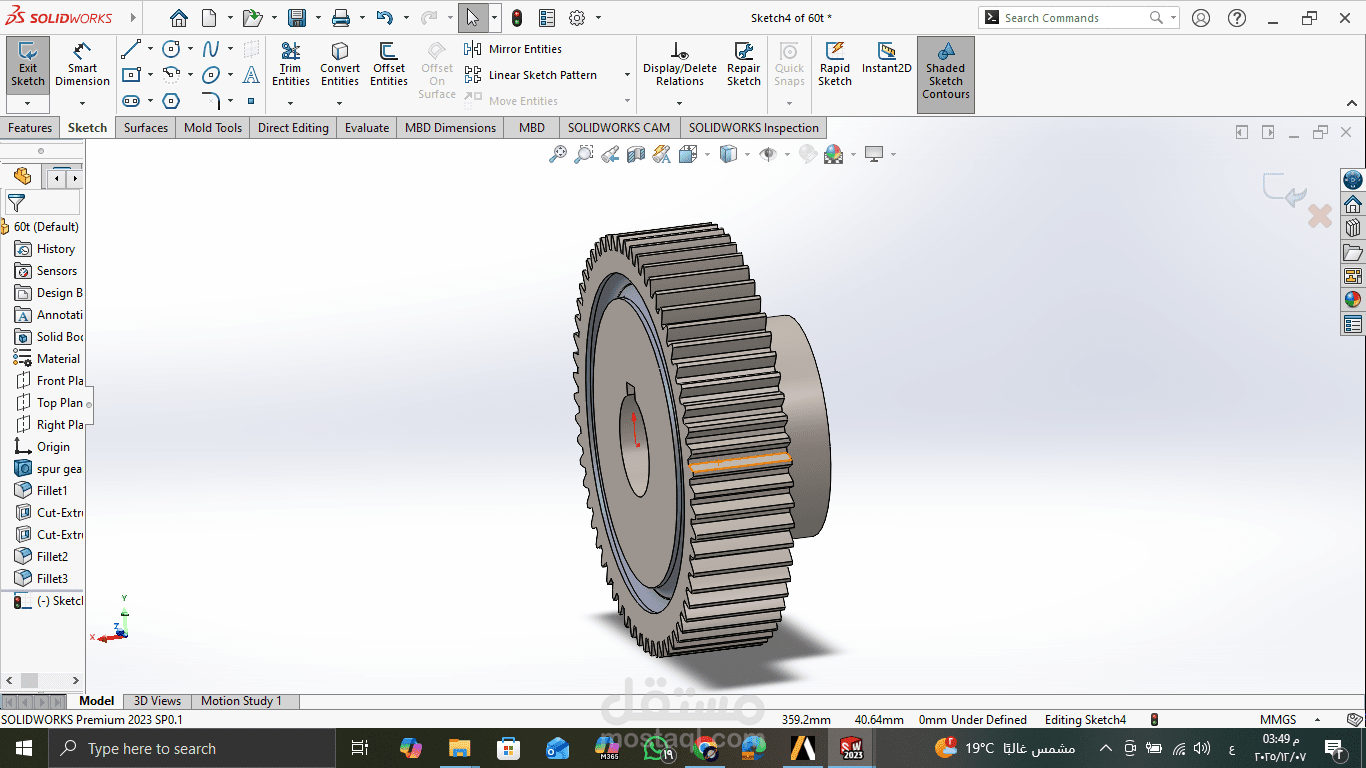
Task: Click the Appearances color ball in task pane
Action: point(1353,299)
